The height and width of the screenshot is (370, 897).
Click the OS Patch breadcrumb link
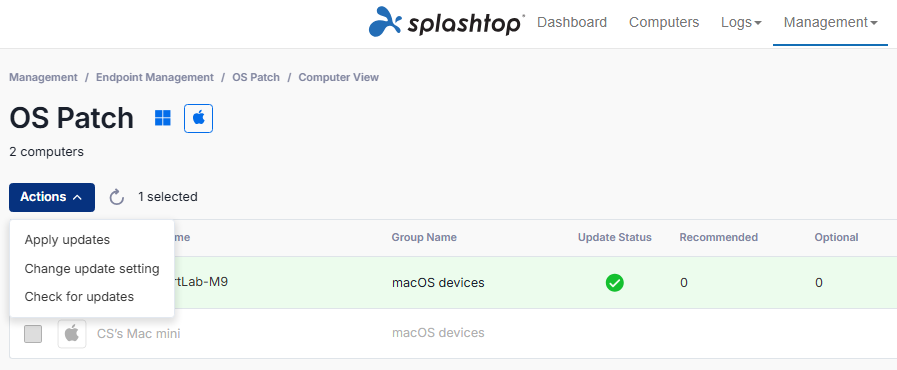pyautogui.click(x=256, y=77)
